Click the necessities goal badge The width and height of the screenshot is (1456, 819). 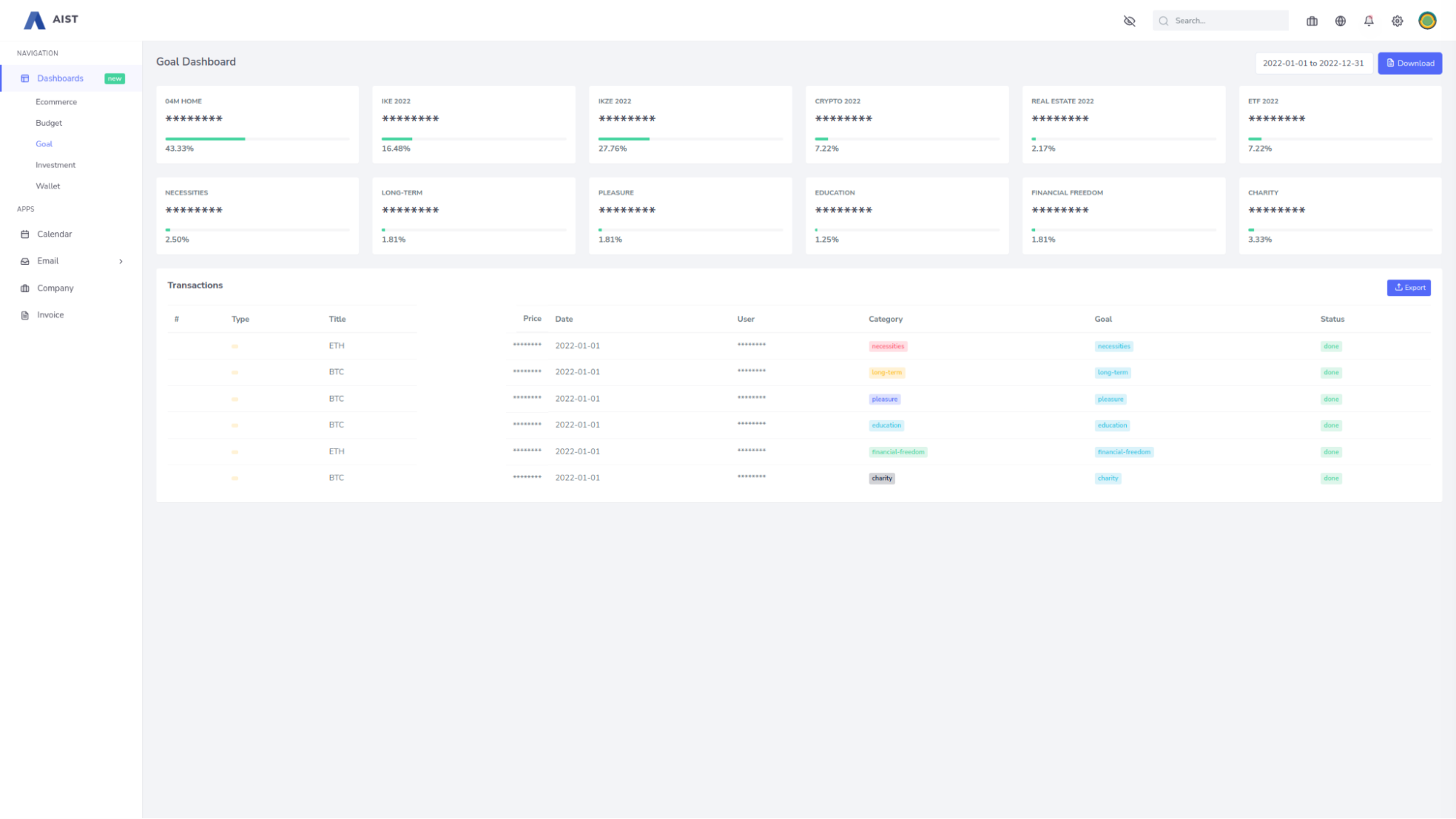1114,347
